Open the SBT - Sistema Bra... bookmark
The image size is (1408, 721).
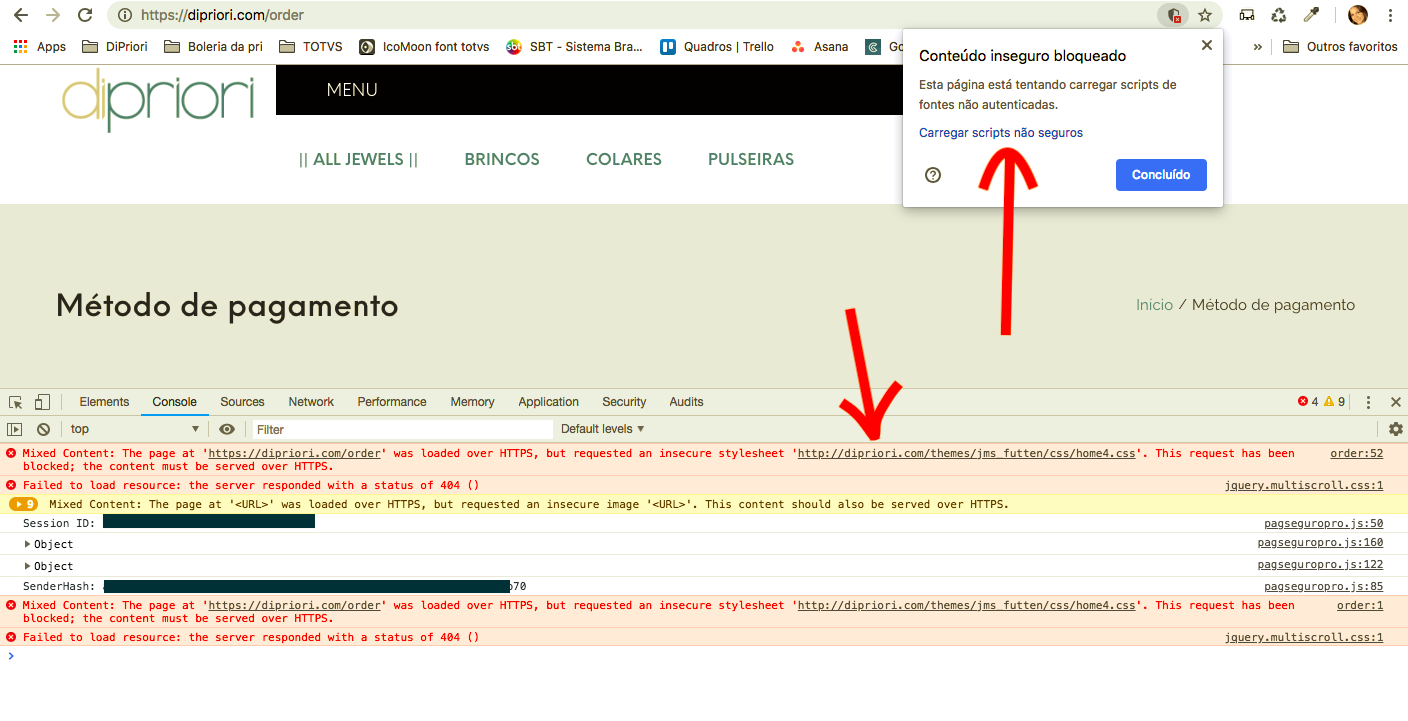tap(574, 46)
